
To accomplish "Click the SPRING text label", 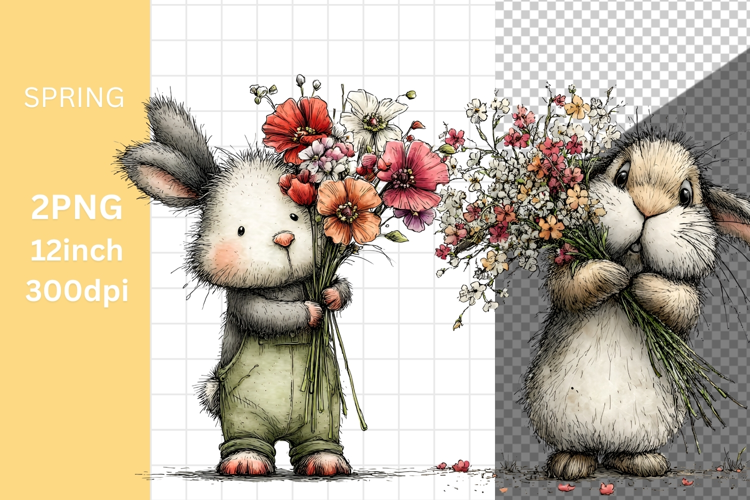I will [75, 98].
